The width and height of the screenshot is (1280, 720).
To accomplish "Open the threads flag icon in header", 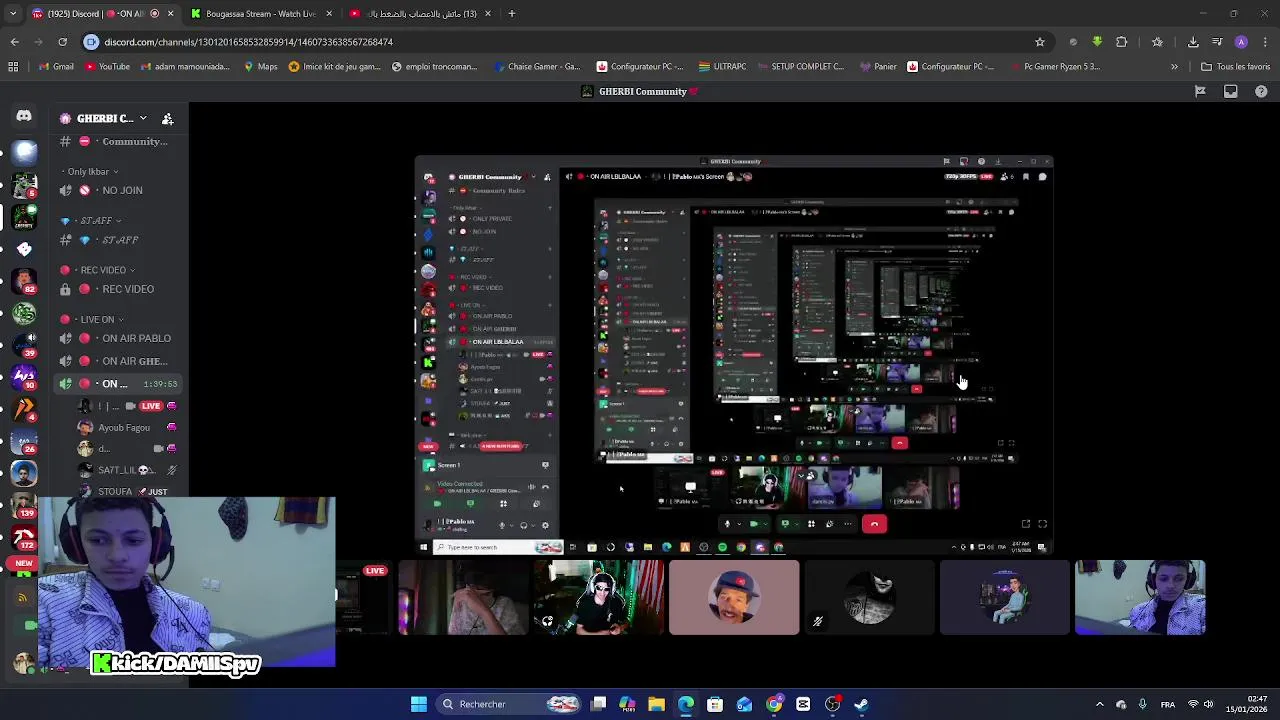I will tap(1201, 91).
